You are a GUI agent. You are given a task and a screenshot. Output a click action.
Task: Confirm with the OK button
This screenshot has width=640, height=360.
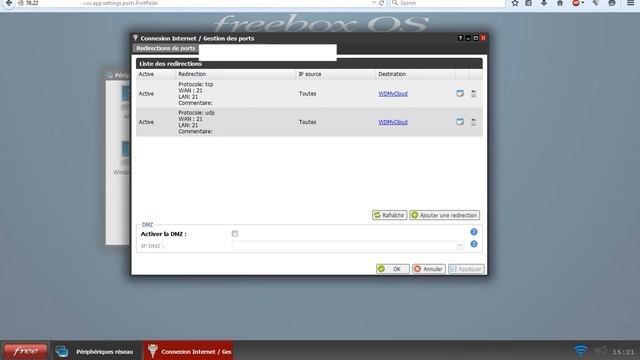[x=392, y=269]
